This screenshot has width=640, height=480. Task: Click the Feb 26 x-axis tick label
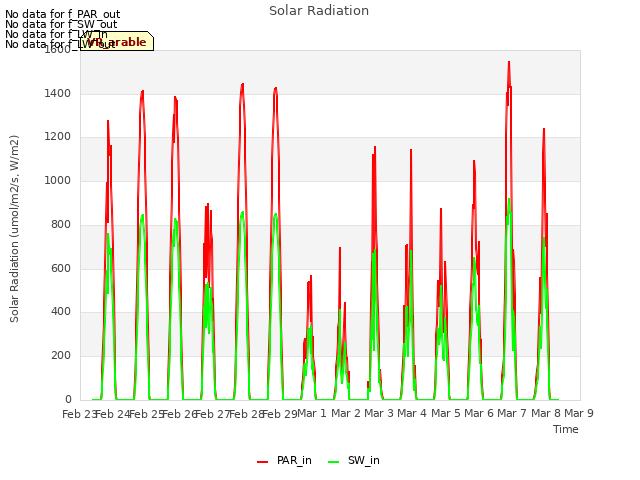click(x=180, y=414)
